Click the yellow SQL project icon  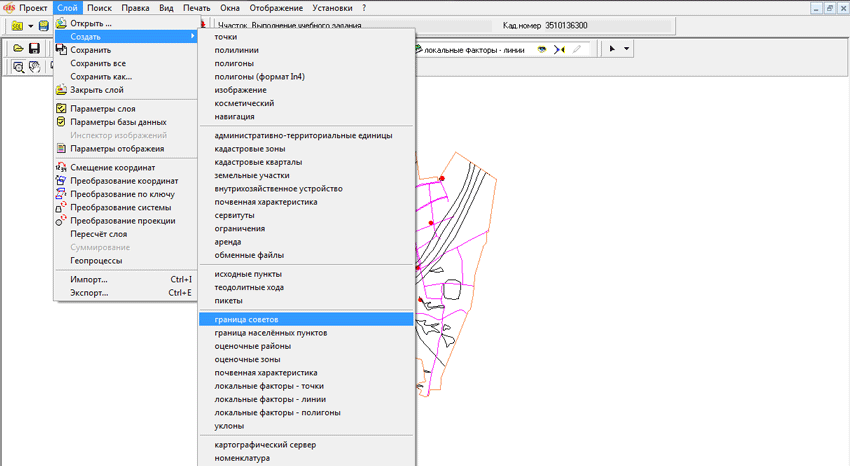tap(17, 25)
